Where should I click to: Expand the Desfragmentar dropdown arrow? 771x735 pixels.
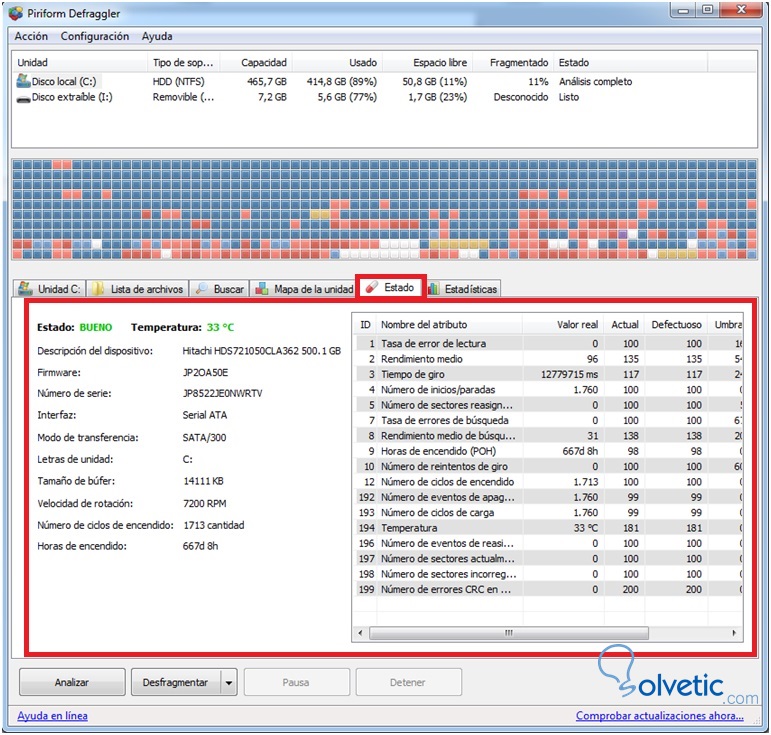click(229, 682)
